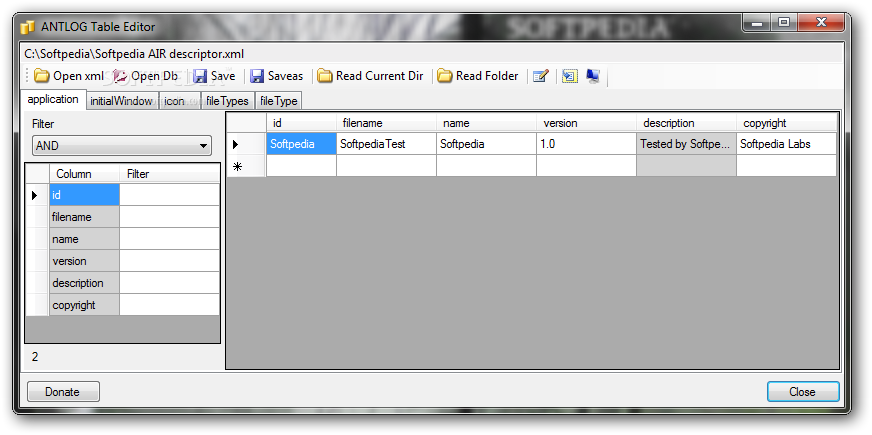Click the filter input for name
This screenshot has height=435, width=872.
point(169,239)
